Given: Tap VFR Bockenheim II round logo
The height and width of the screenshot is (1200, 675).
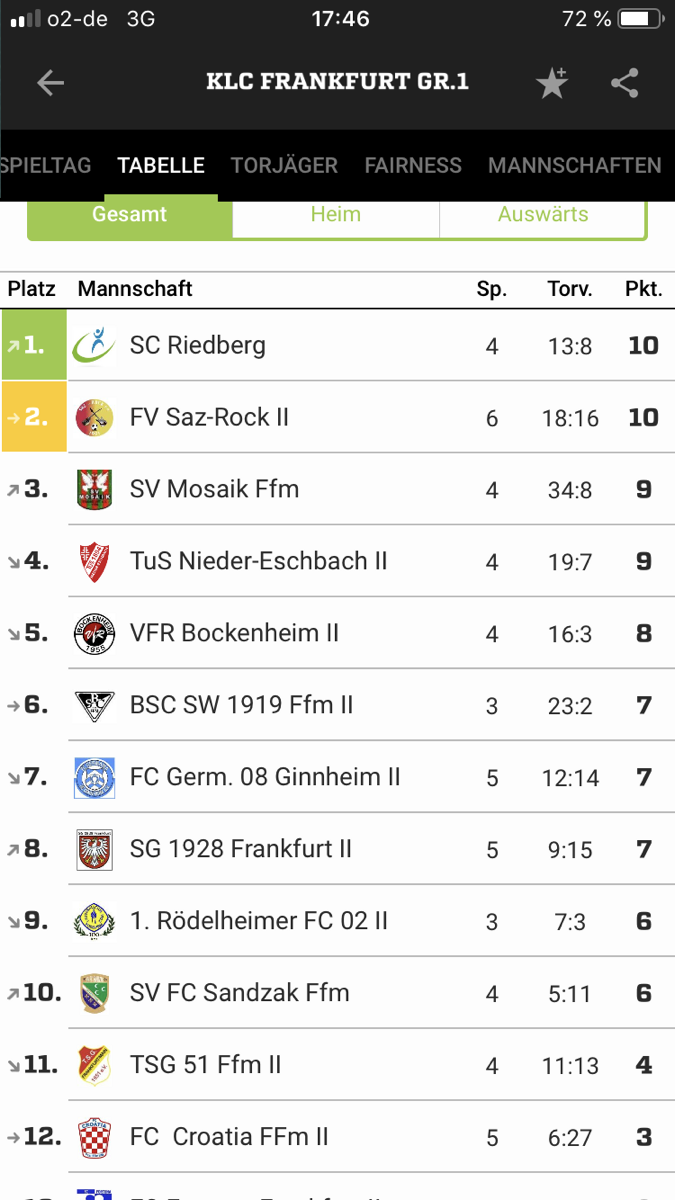Looking at the screenshot, I should (95, 633).
